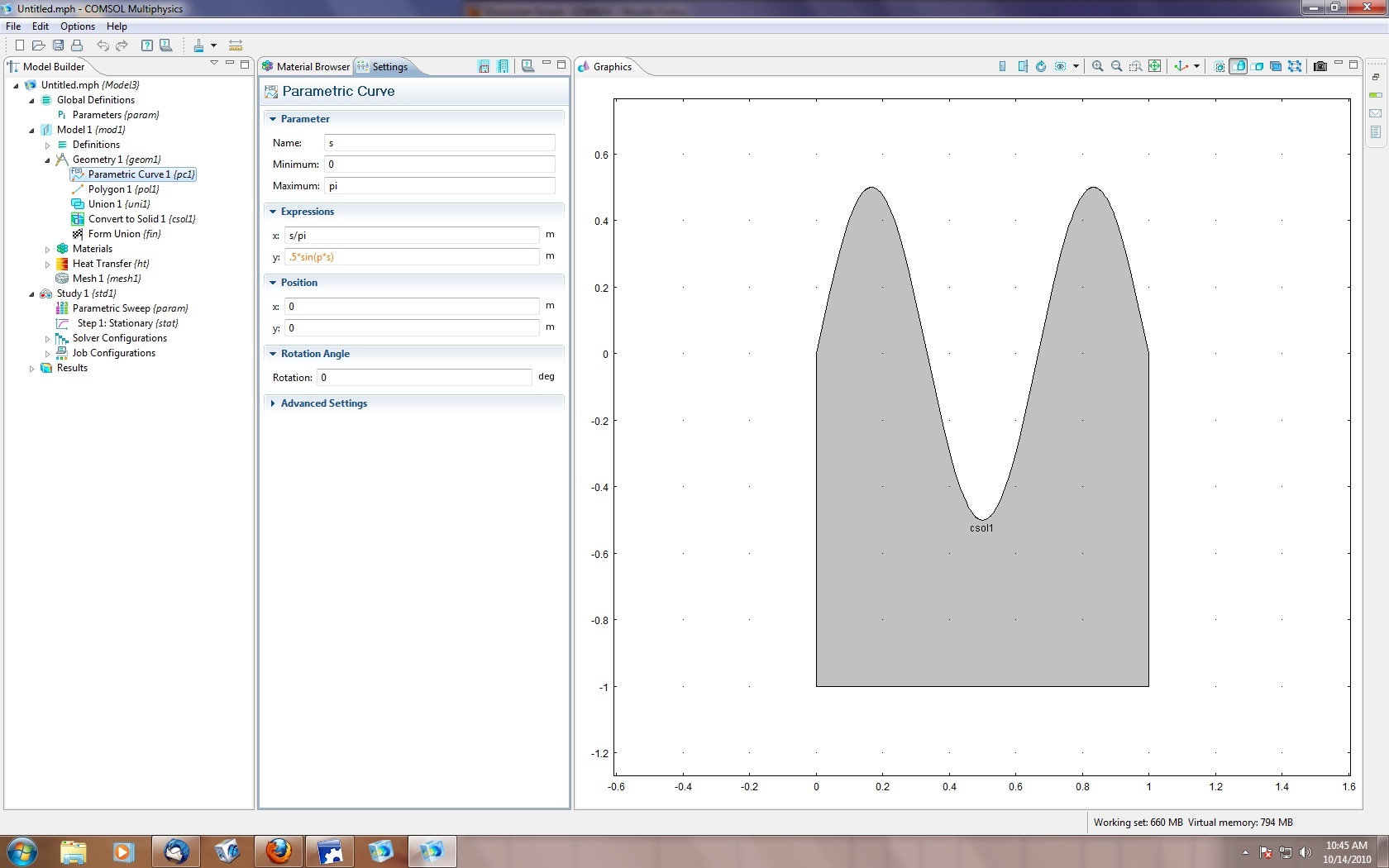Image resolution: width=1389 pixels, height=868 pixels.
Task: Toggle the Select Boundaries mode button
Action: (x=1258, y=66)
